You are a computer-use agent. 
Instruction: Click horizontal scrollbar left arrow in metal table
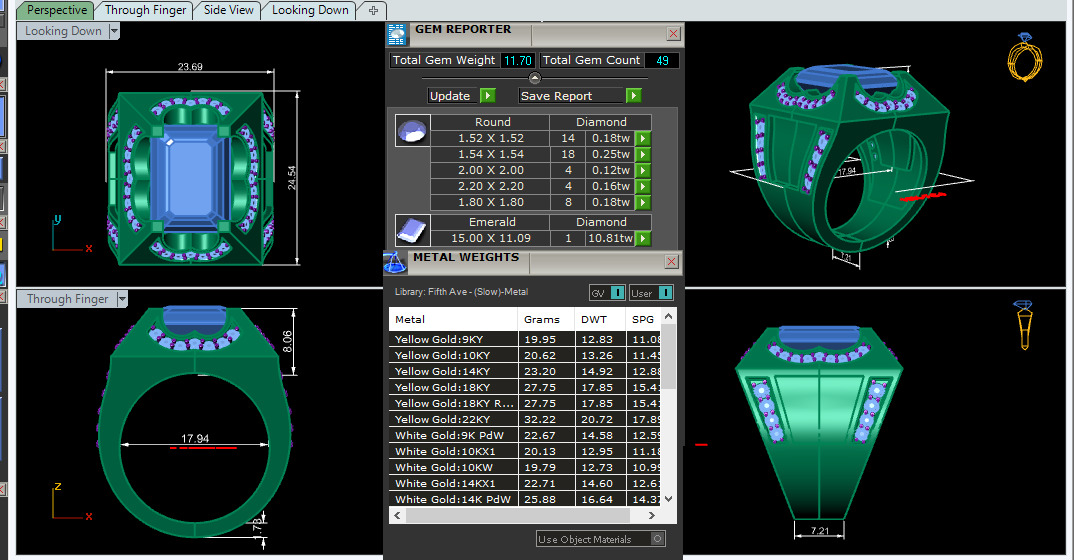coord(398,516)
